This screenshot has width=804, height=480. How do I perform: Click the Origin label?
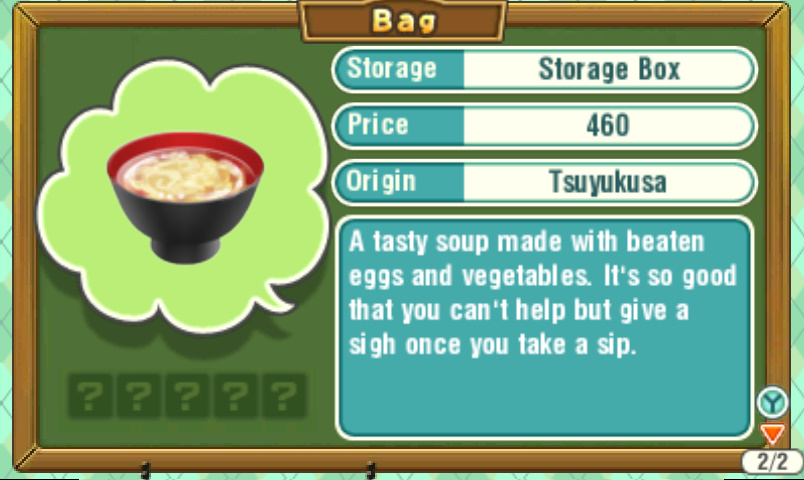380,182
